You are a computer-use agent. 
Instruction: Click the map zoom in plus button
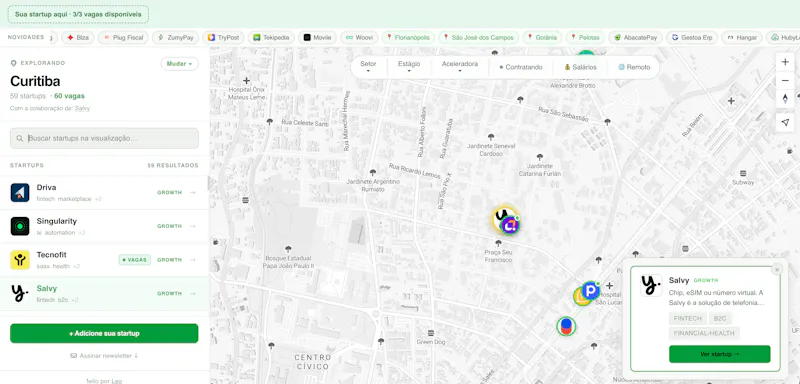click(785, 62)
